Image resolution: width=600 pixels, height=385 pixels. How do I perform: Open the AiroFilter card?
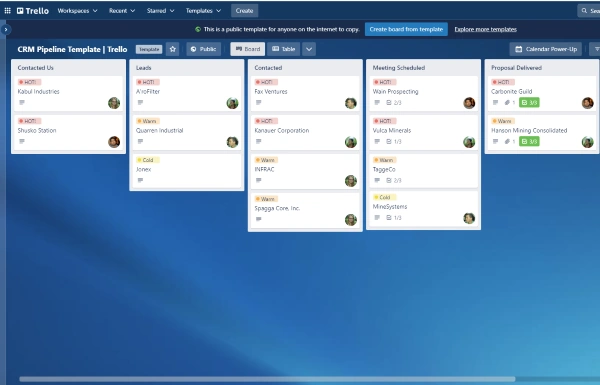coord(187,93)
